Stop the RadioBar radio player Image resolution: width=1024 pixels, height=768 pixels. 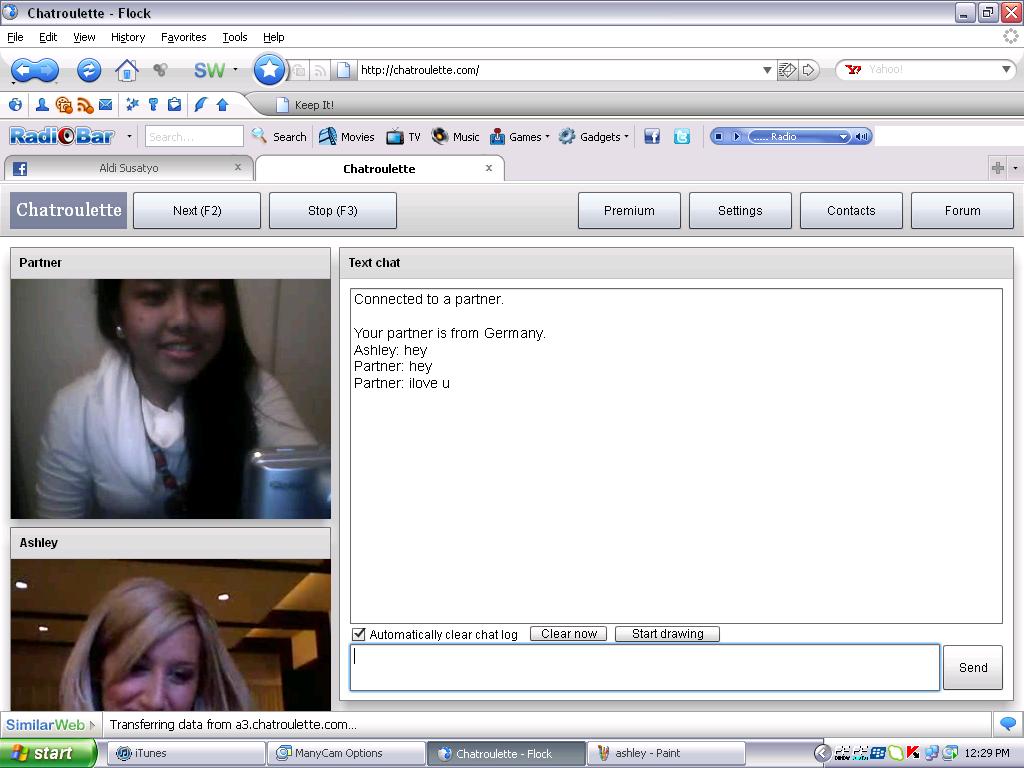click(x=718, y=136)
